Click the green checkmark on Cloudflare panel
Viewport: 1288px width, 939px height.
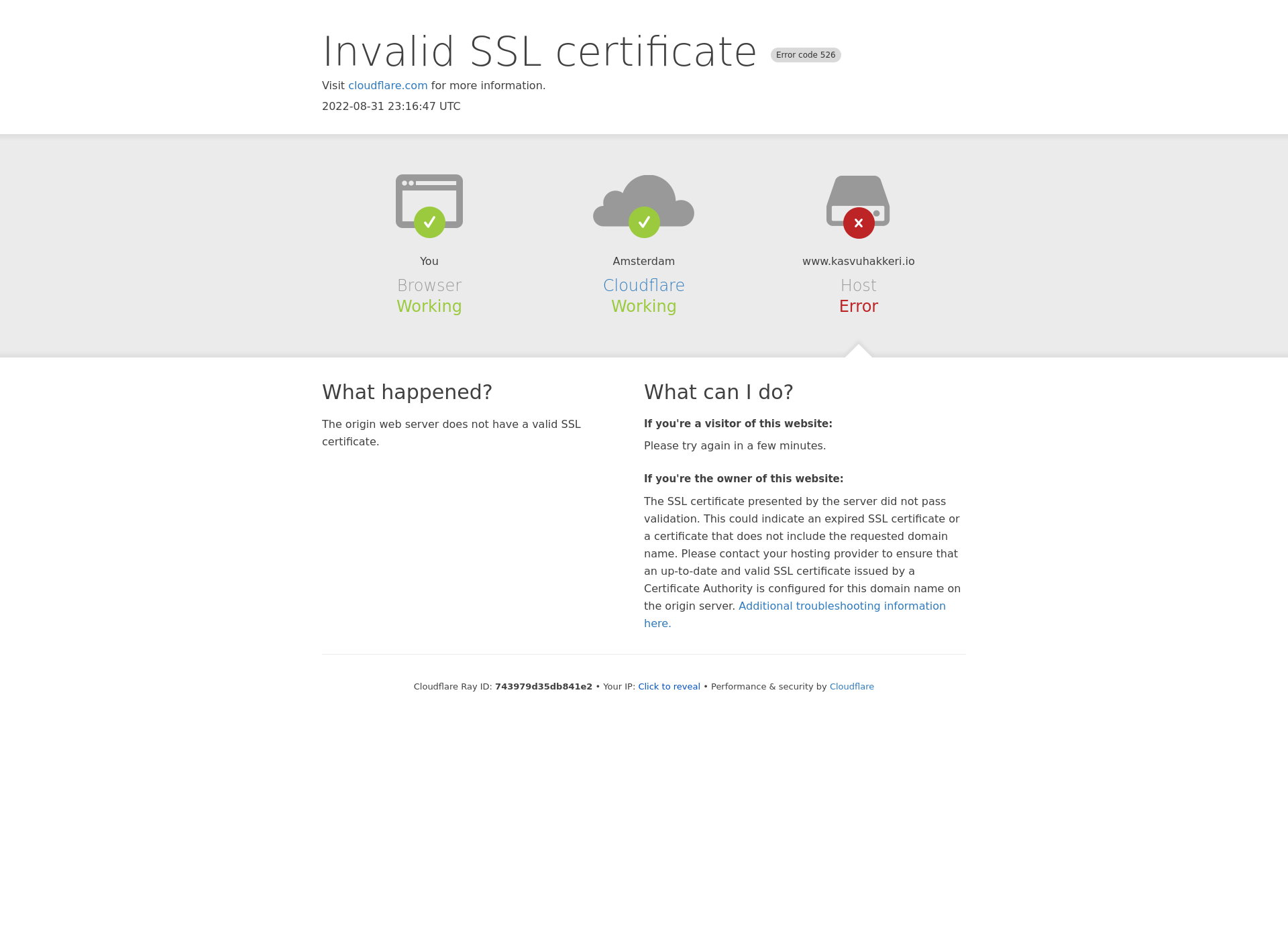pos(644,222)
